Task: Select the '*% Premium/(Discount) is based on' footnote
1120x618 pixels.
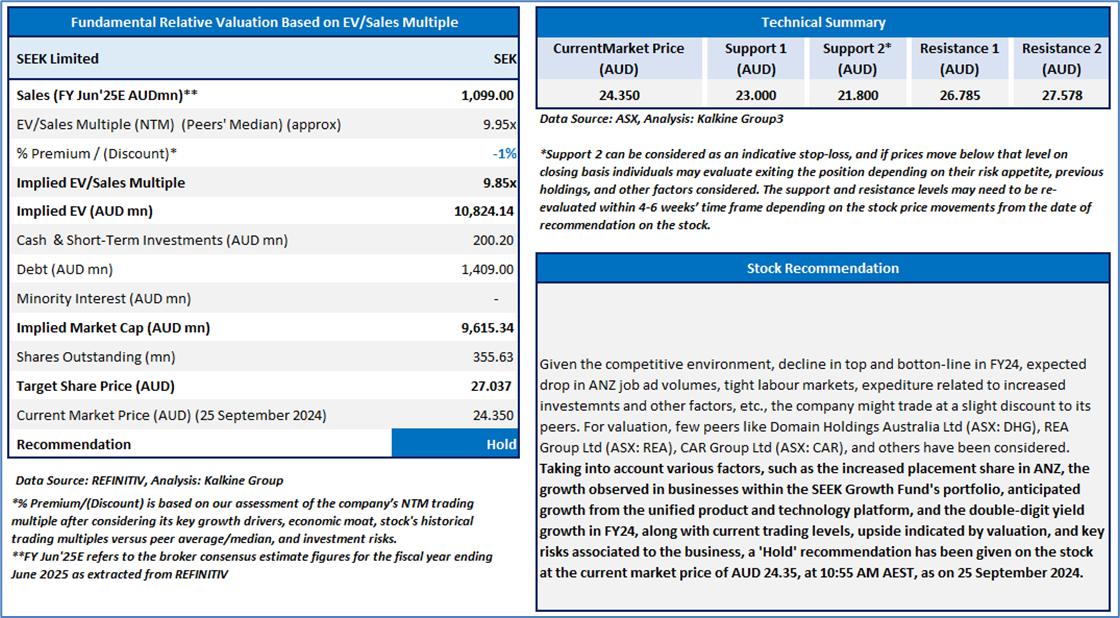Action: [x=243, y=523]
